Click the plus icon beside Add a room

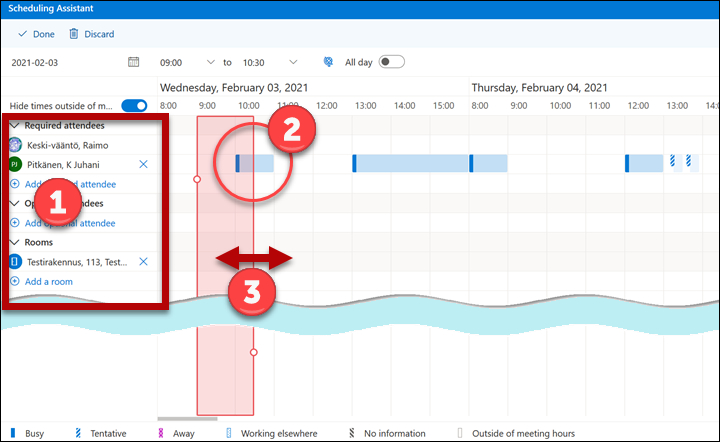pyautogui.click(x=15, y=281)
